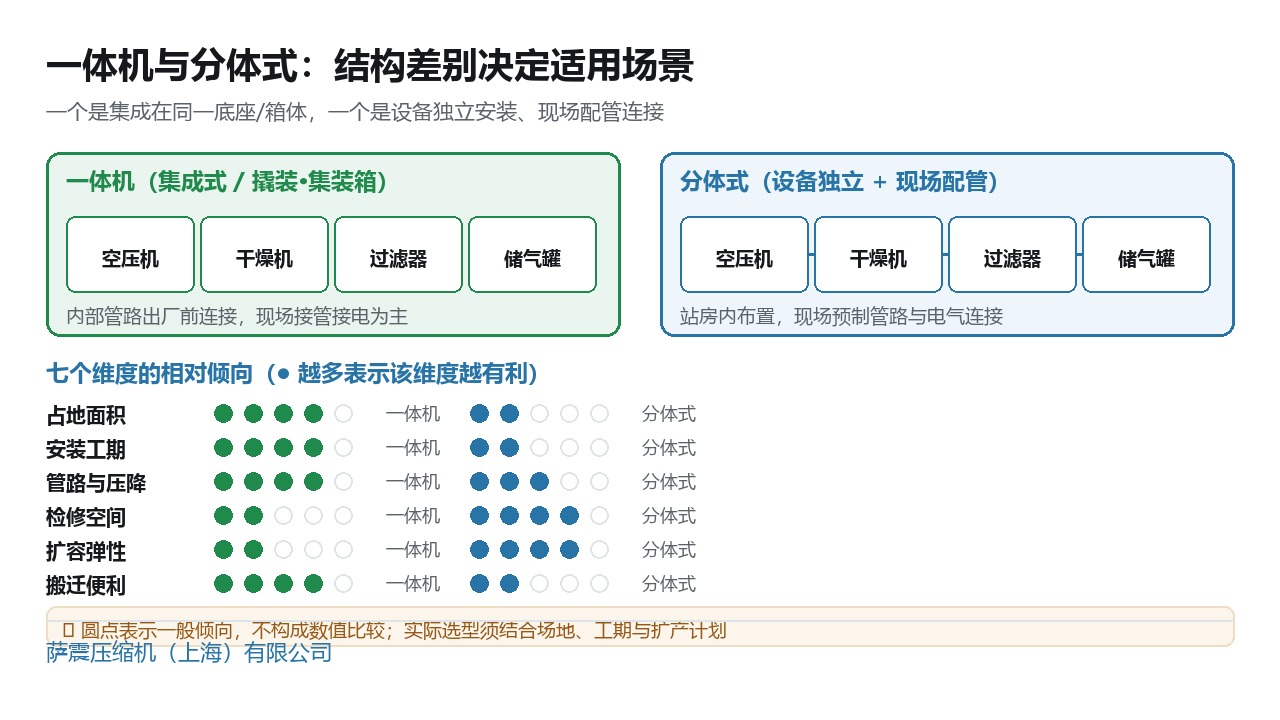The width and height of the screenshot is (1280, 720).
Task: Choose the 储气罐 box in the 一体机 panel
Action: point(532,255)
